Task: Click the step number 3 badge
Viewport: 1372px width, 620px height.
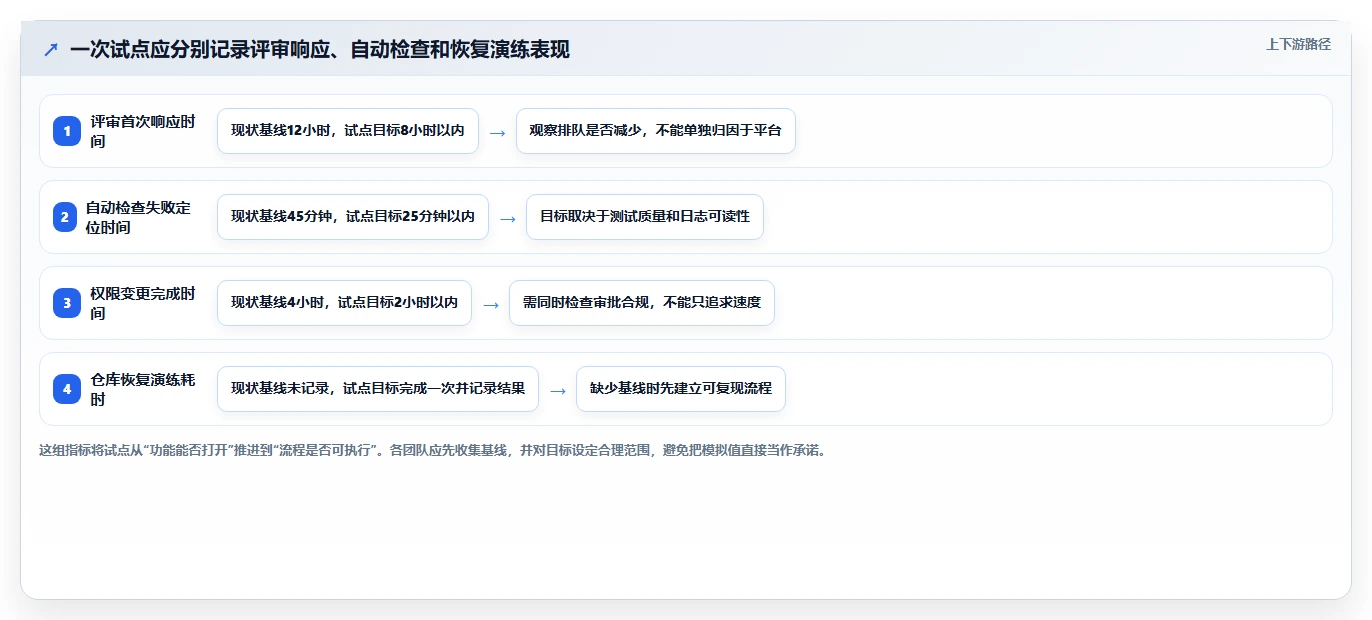Action: pyautogui.click(x=67, y=303)
